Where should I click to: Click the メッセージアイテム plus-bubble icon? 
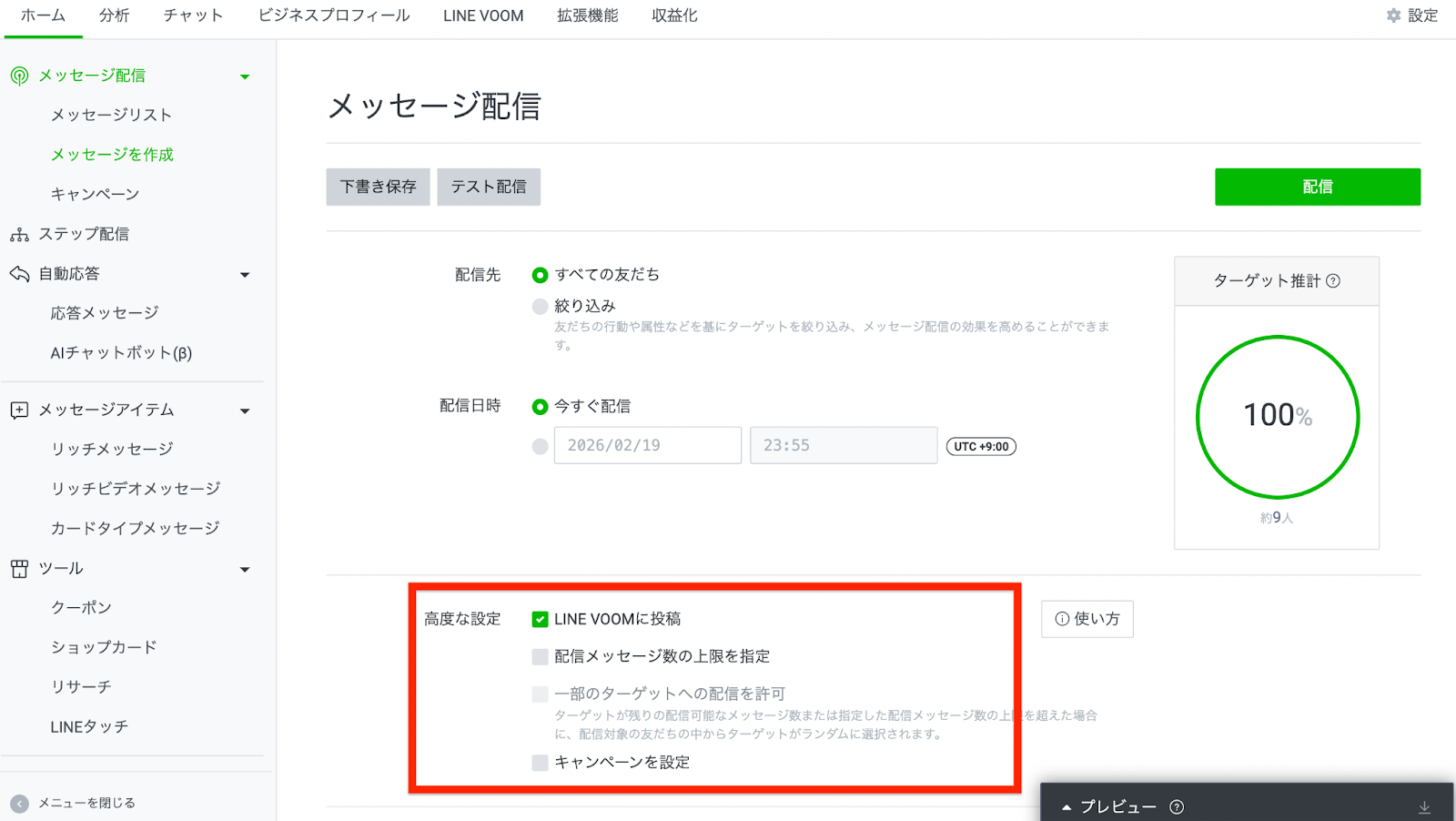click(x=19, y=410)
